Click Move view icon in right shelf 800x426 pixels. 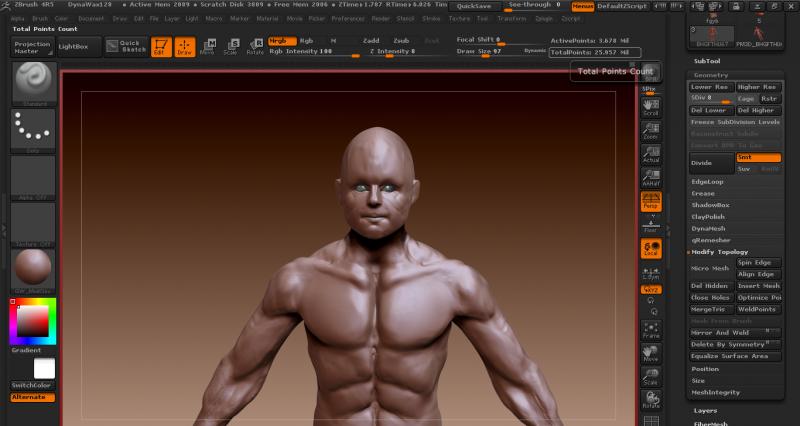pyautogui.click(x=651, y=353)
